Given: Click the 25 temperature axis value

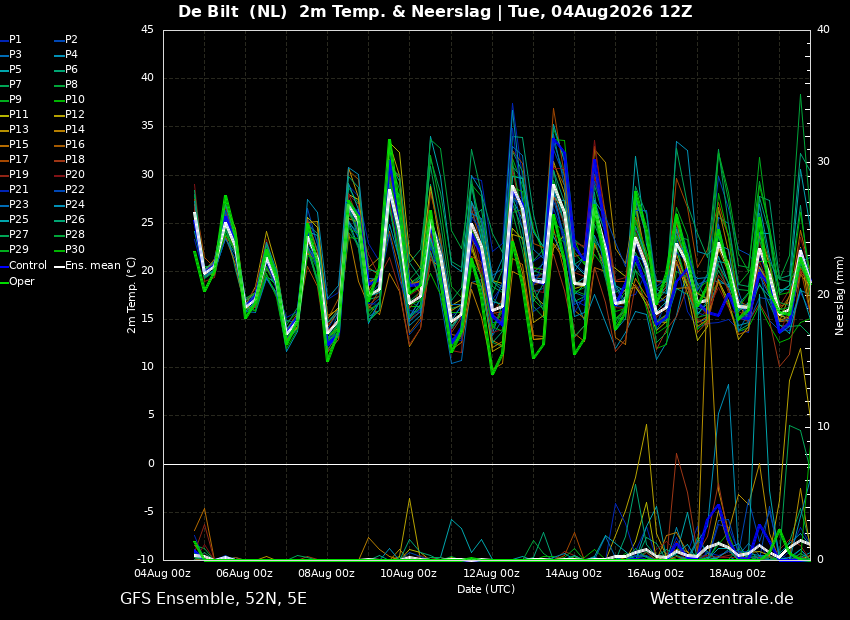Looking at the screenshot, I should (147, 223).
